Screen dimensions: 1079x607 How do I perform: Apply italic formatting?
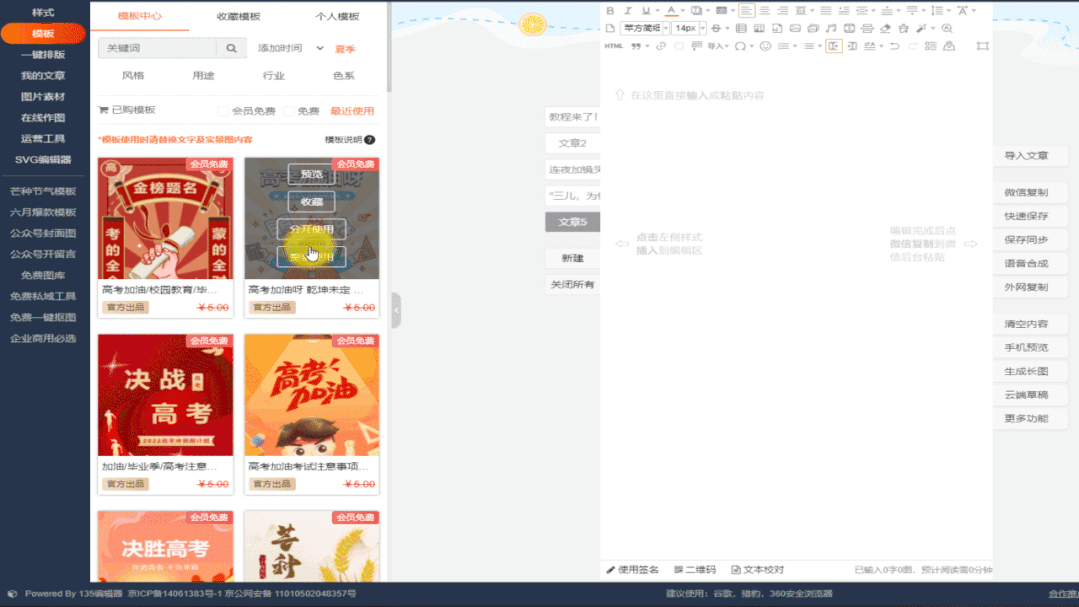tap(628, 10)
